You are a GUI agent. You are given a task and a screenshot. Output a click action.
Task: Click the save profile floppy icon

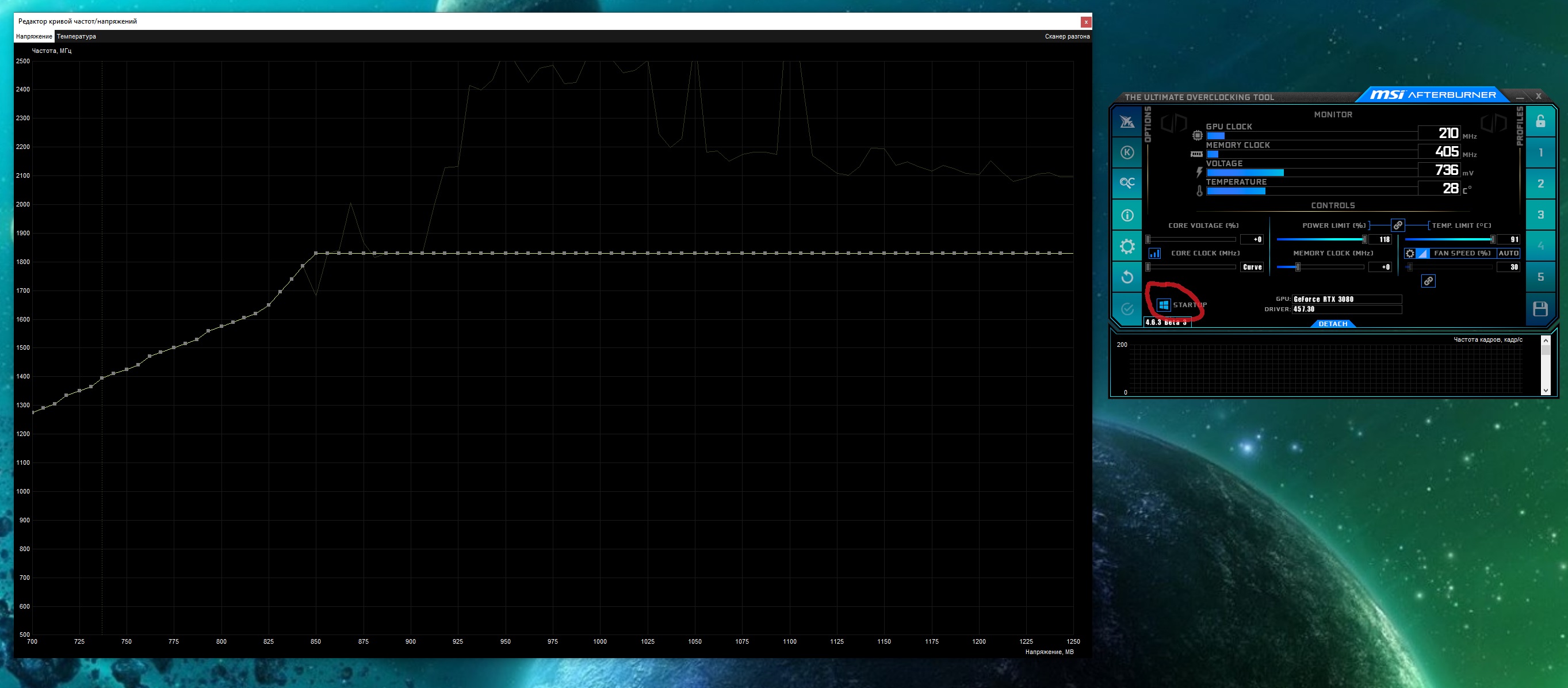click(1540, 309)
